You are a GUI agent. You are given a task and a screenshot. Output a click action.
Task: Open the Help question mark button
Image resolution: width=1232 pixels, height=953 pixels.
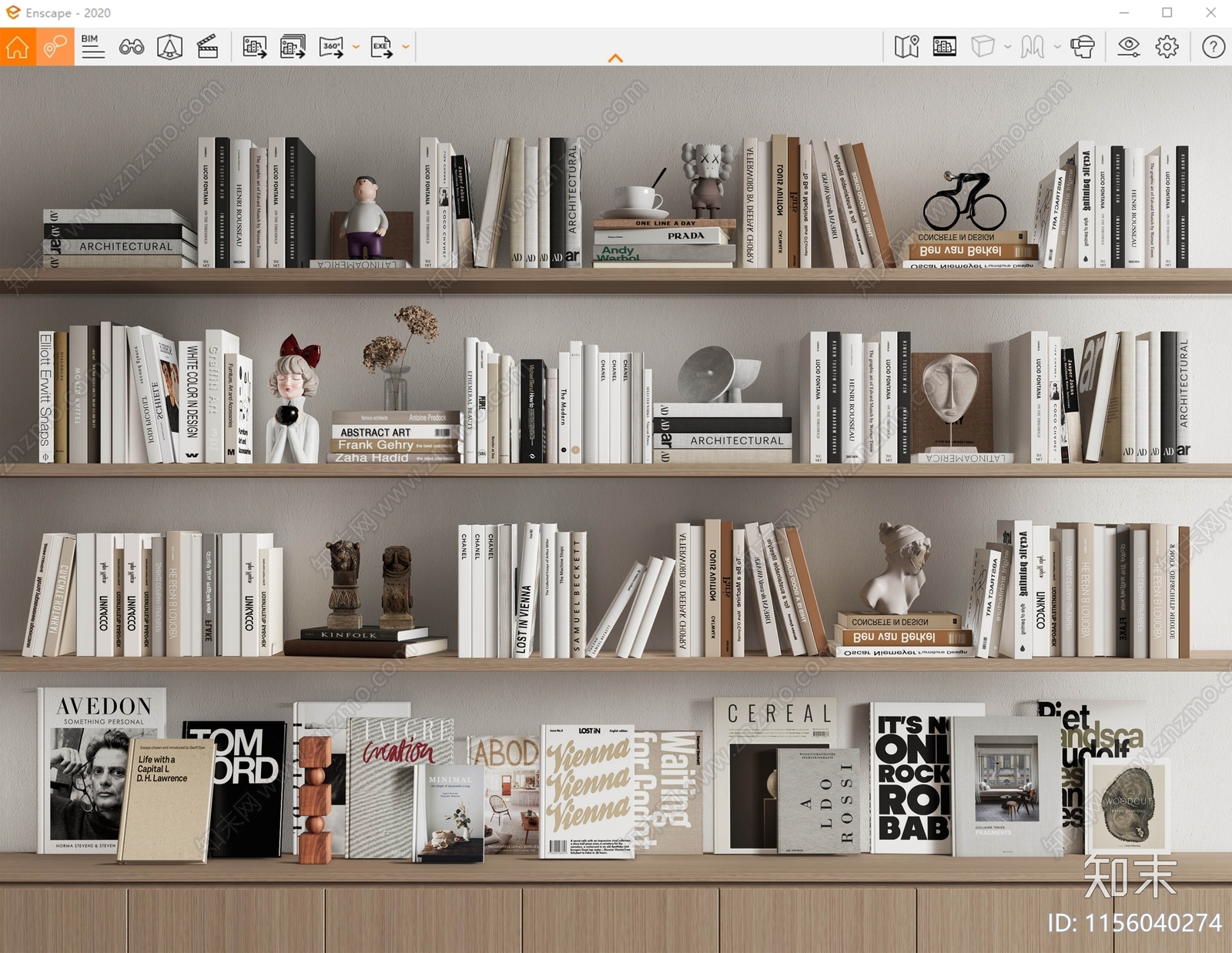[x=1214, y=47]
